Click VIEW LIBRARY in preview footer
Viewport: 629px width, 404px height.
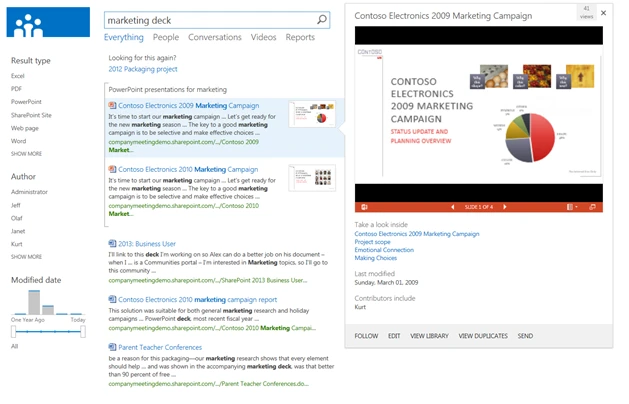click(x=429, y=336)
